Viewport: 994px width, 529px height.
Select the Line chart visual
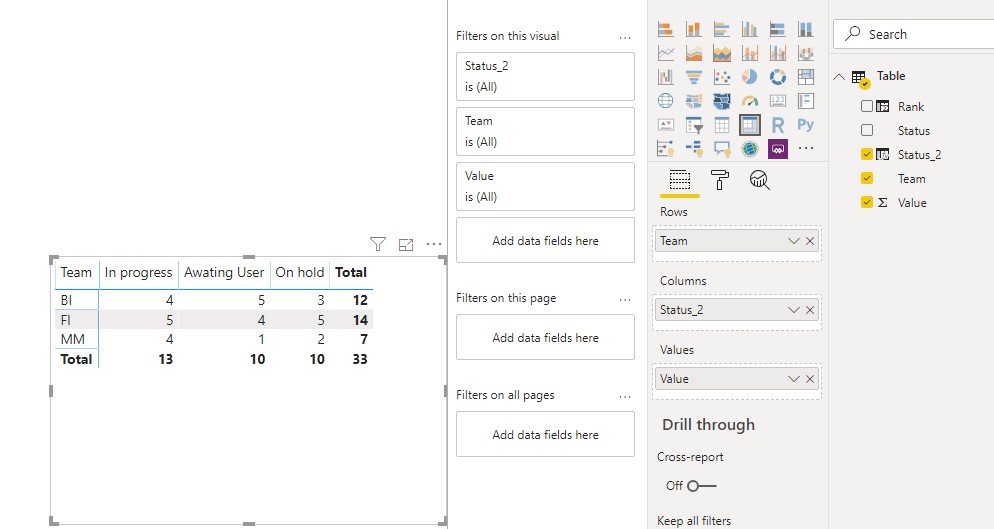point(666,53)
